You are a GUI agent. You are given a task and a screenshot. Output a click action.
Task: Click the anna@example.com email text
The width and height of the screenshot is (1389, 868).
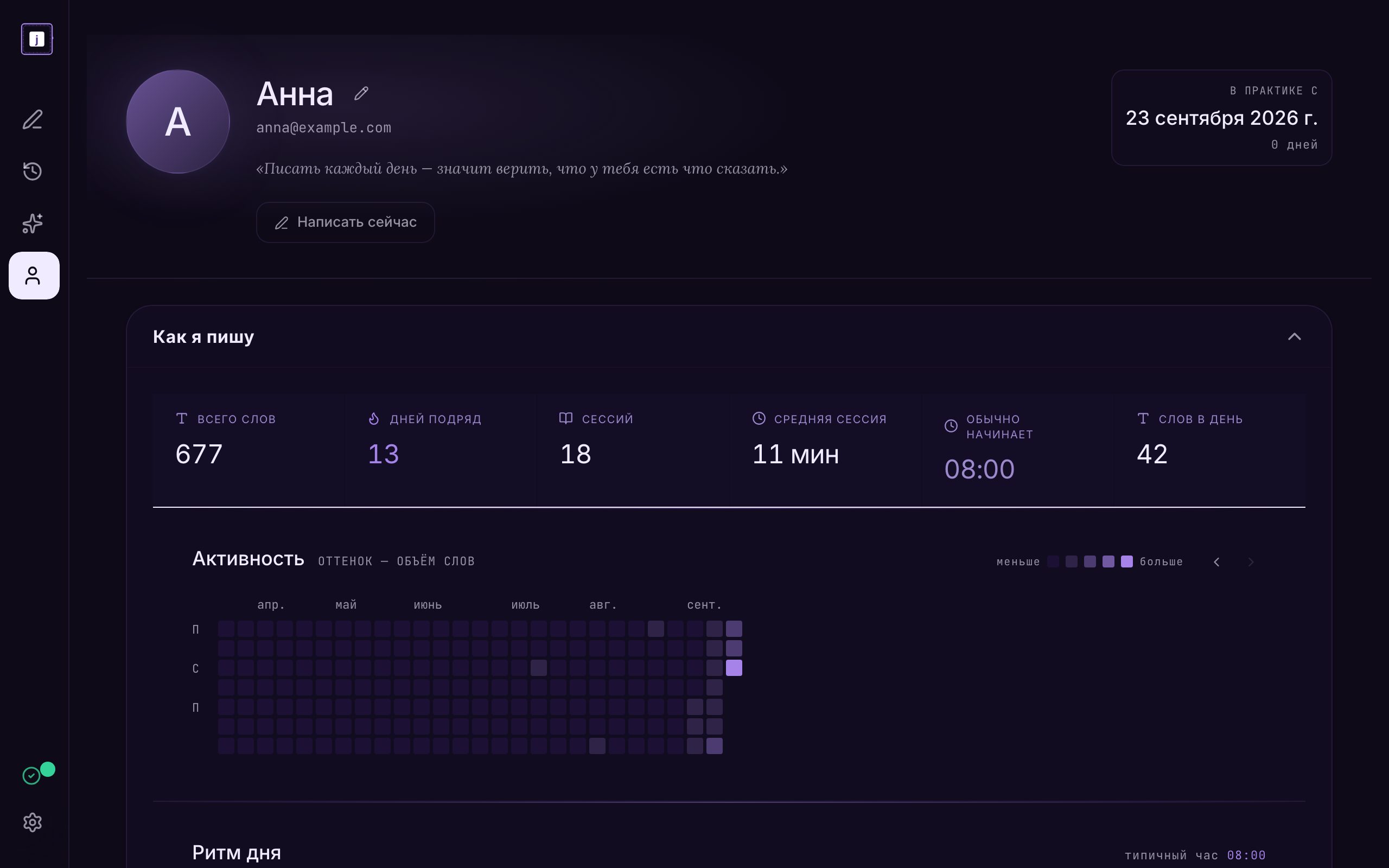coord(324,127)
